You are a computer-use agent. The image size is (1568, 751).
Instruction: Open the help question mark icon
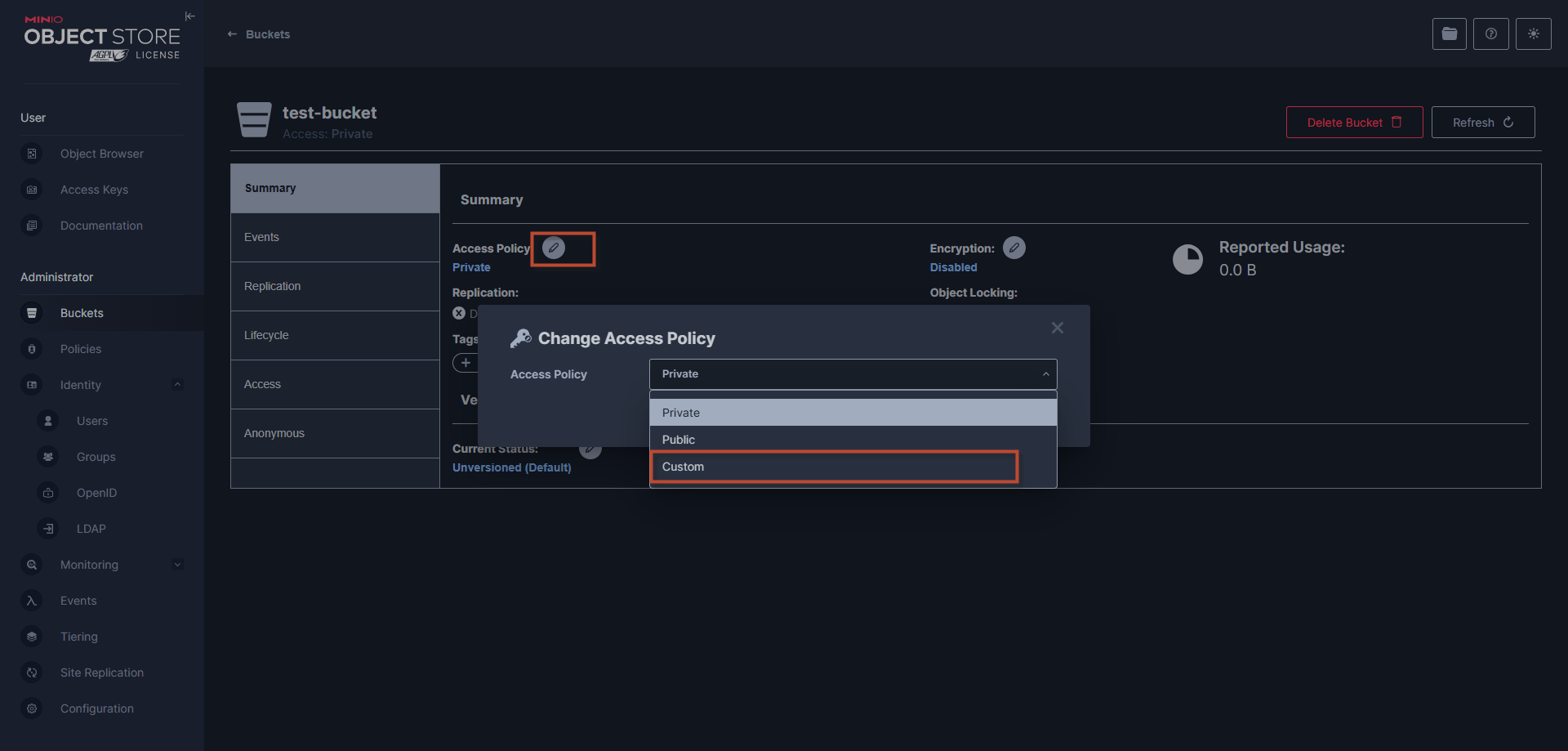point(1490,34)
